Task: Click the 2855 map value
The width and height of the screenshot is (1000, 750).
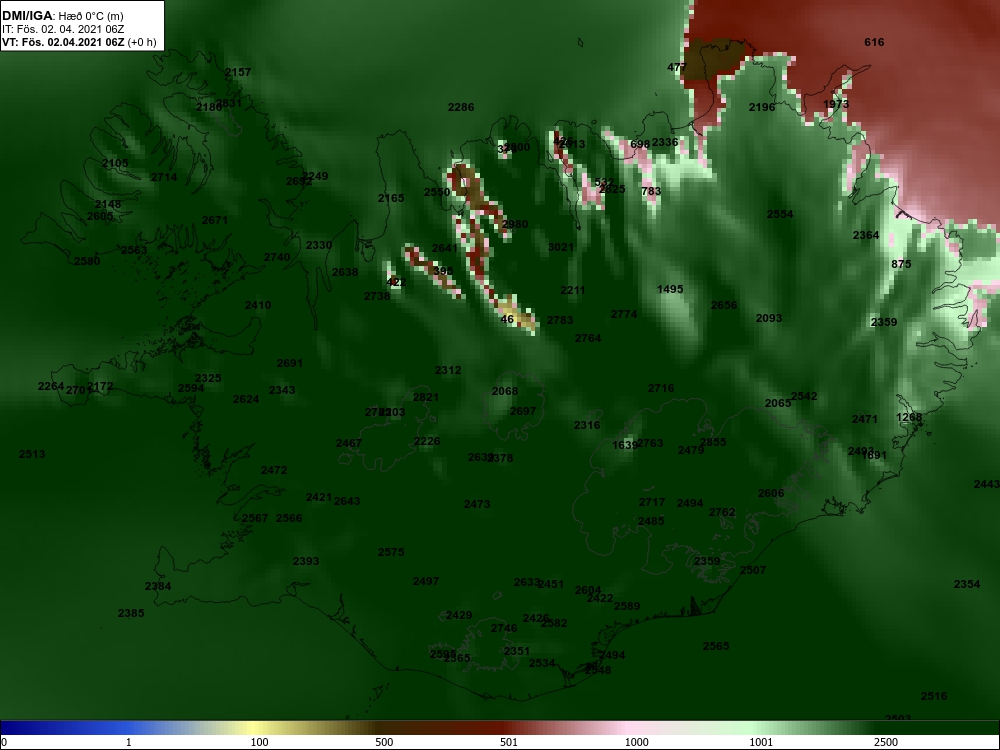Action: (x=713, y=442)
